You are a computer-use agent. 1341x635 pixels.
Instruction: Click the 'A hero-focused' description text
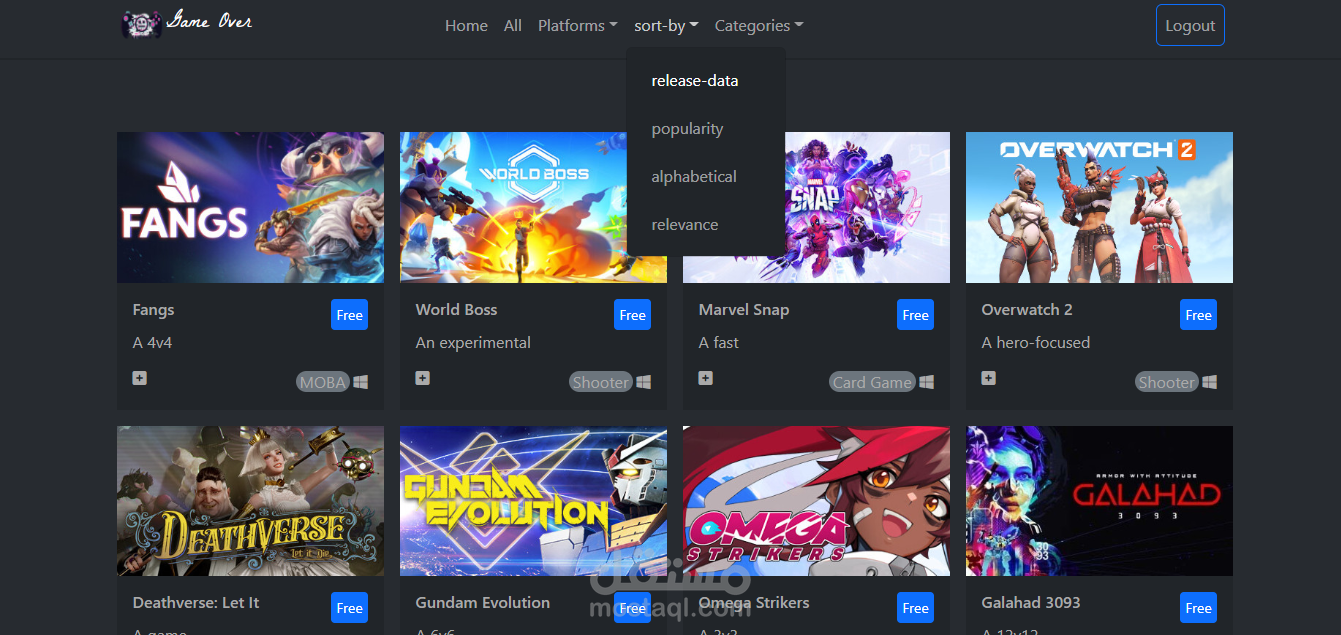1036,343
